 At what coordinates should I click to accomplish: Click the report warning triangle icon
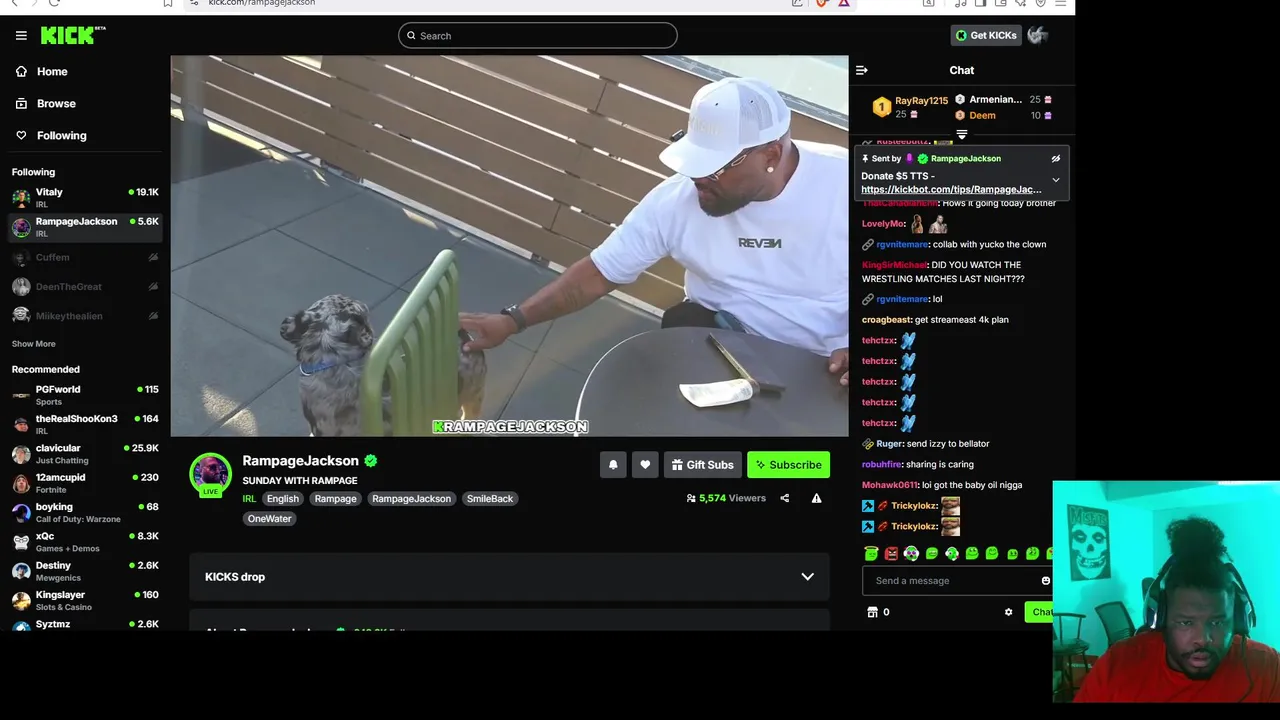click(x=816, y=498)
